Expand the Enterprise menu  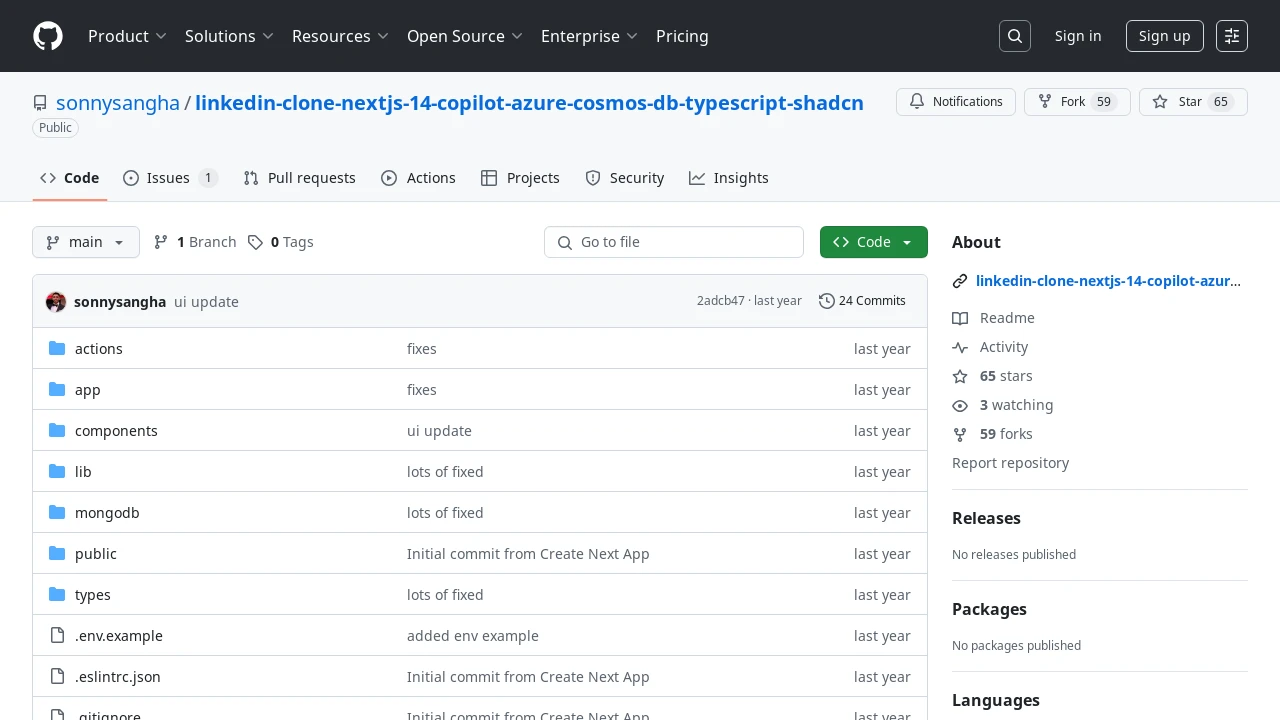[x=589, y=36]
